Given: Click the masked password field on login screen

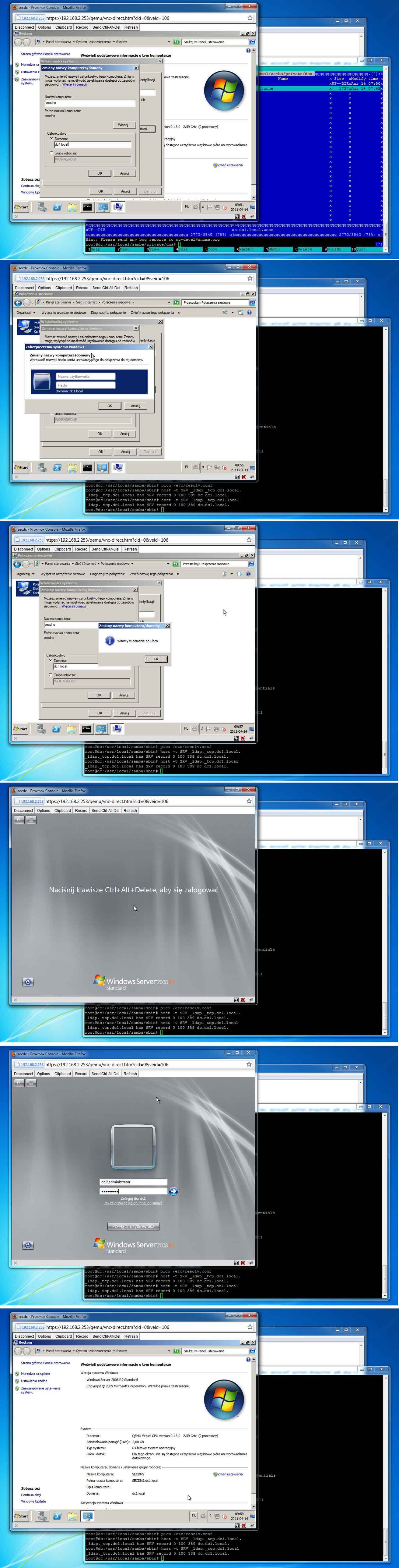Looking at the screenshot, I should pos(133,1191).
